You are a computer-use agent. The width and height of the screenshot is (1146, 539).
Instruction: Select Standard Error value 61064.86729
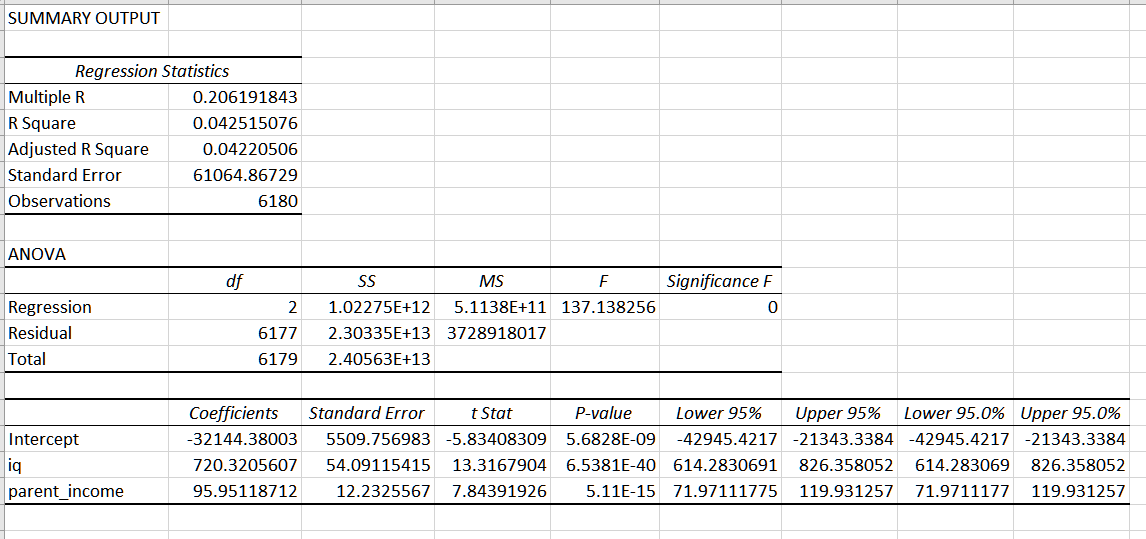pyautogui.click(x=235, y=175)
